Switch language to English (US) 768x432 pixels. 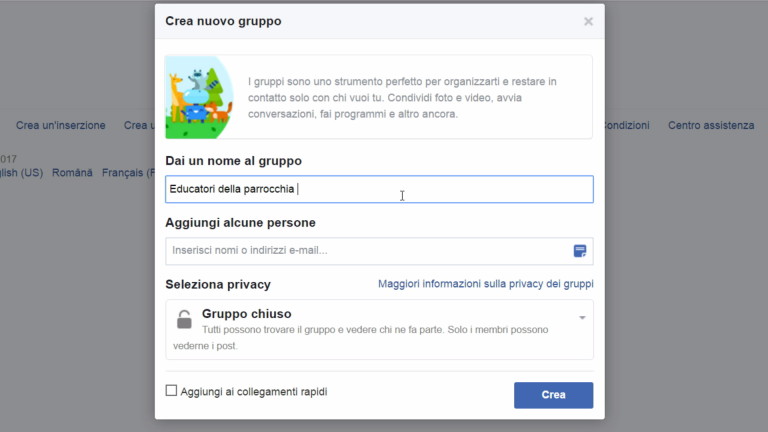point(21,173)
